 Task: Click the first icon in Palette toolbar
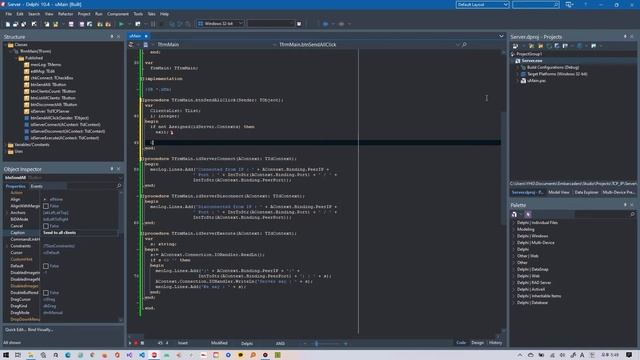tap(514, 214)
